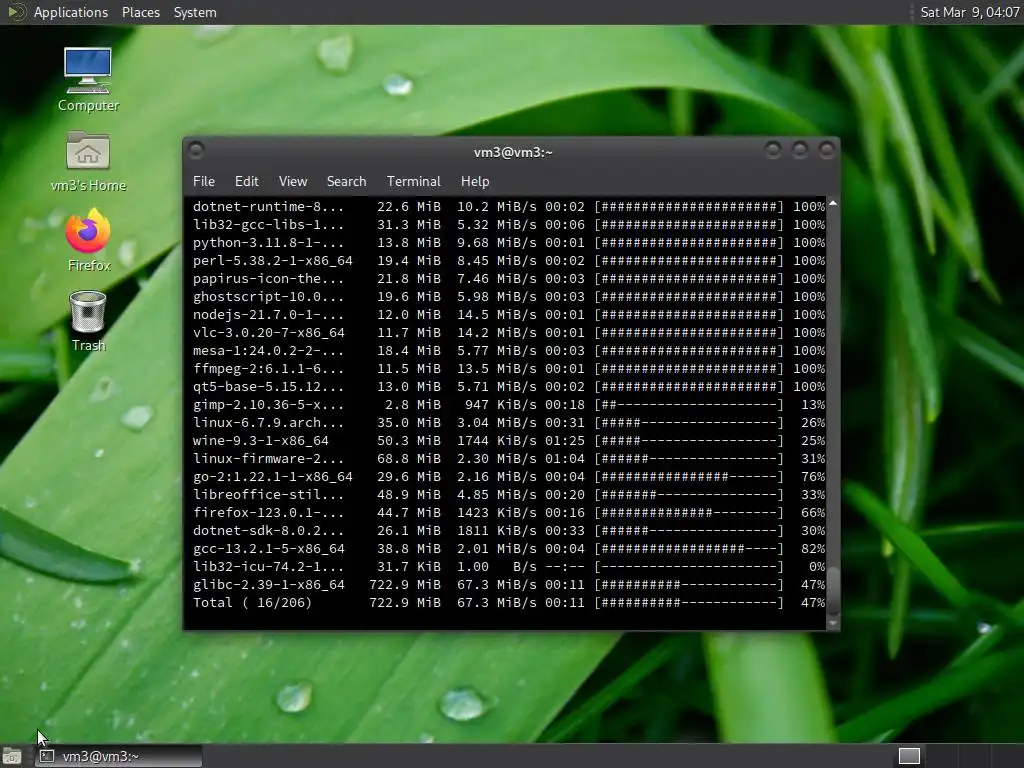Open the terminal Edit menu
1024x768 pixels.
[x=246, y=181]
